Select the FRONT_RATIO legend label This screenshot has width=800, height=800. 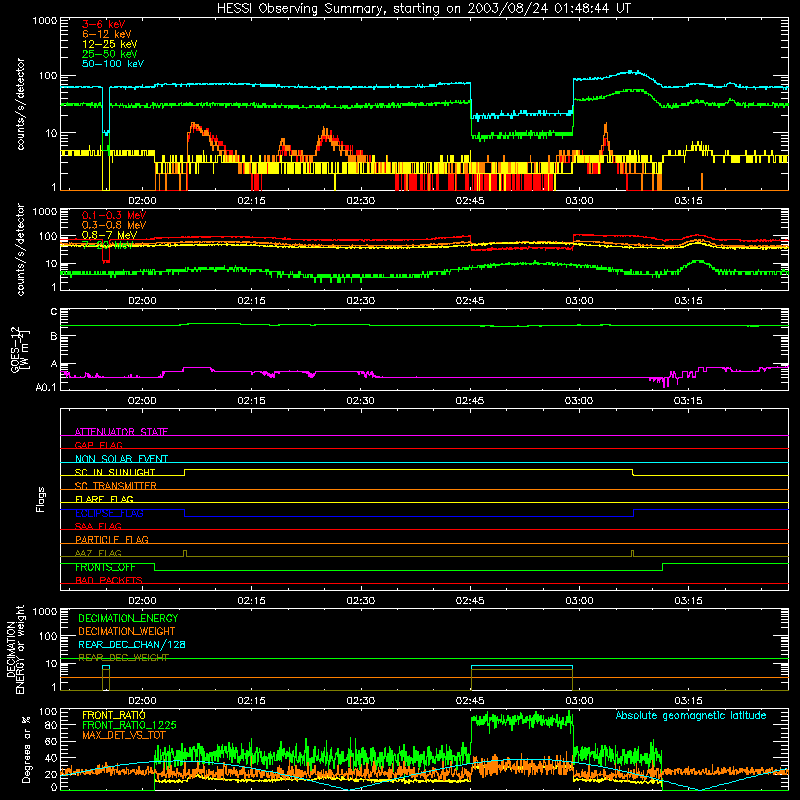coord(114,715)
